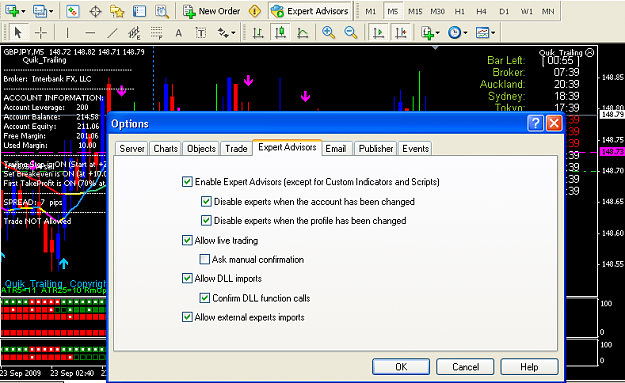Switch to the Server tab
The width and height of the screenshot is (625, 383).
132,149
